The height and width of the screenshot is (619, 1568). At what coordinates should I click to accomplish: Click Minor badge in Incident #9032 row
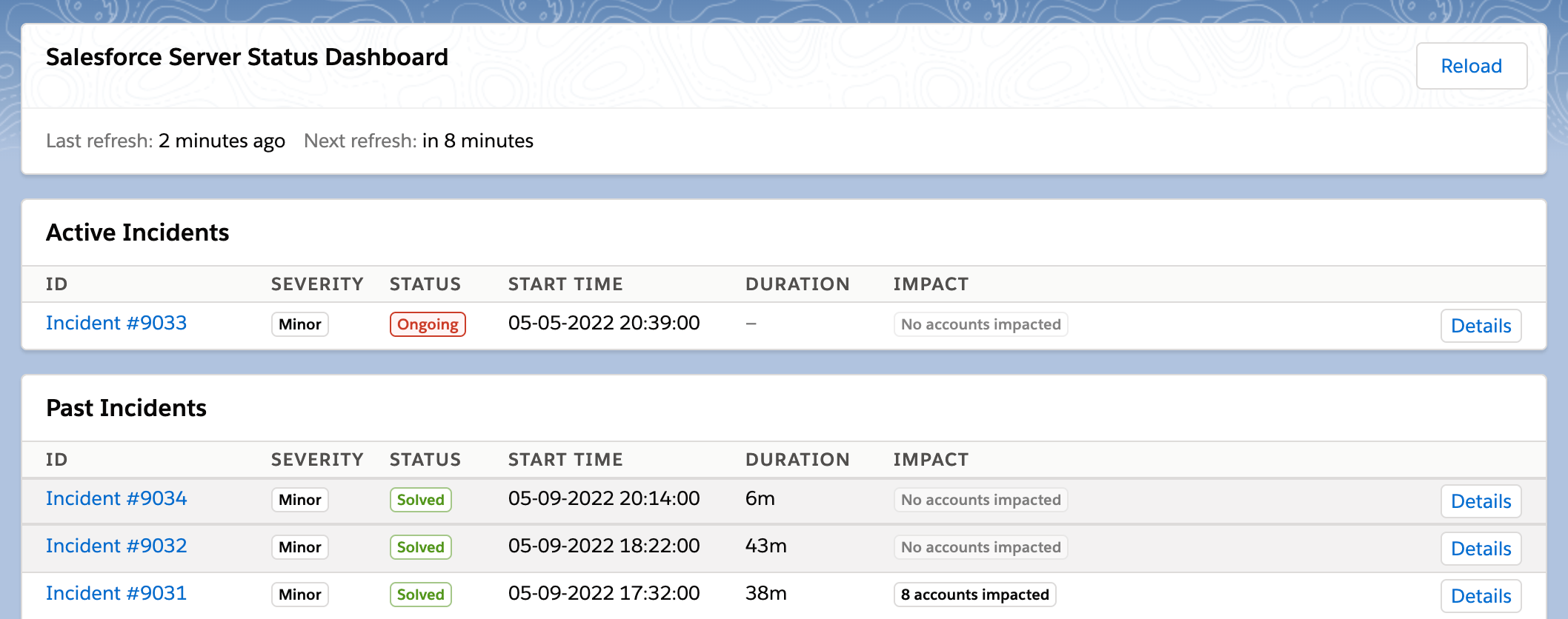coord(300,547)
